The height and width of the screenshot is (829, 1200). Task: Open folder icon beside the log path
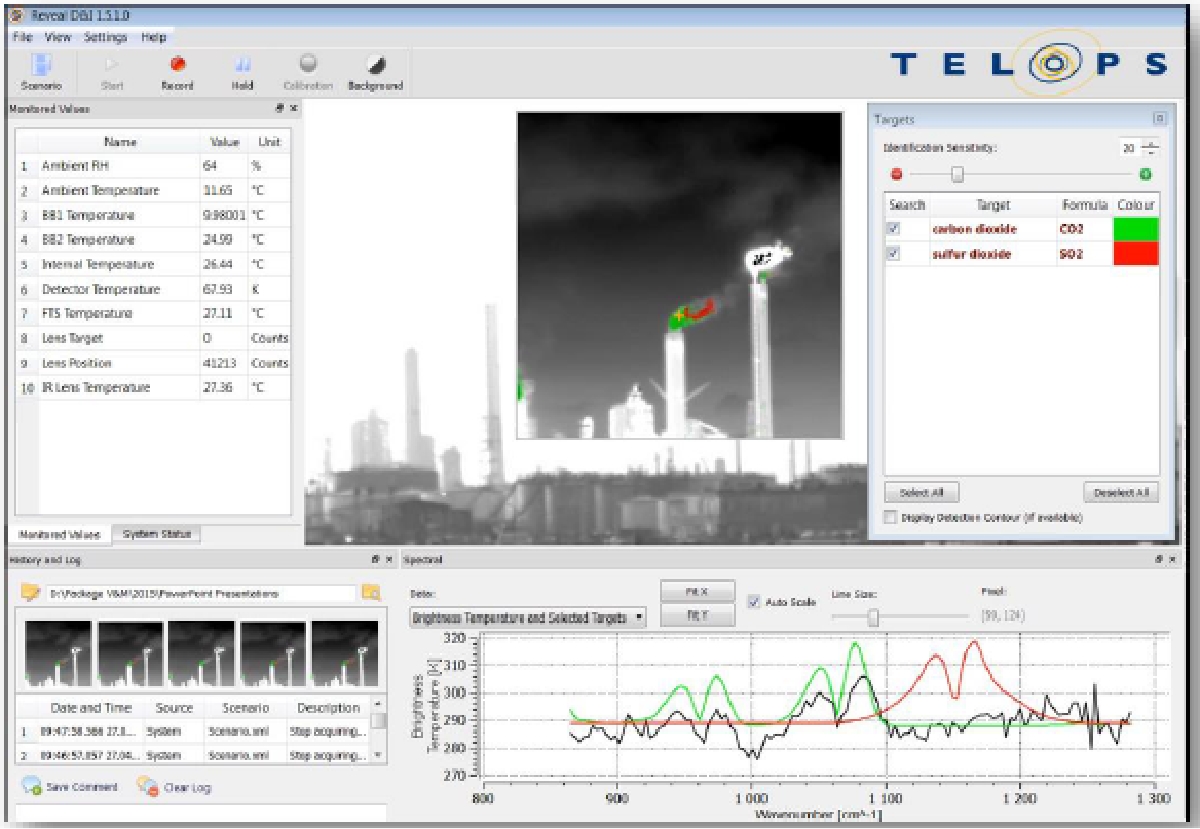(x=30, y=593)
